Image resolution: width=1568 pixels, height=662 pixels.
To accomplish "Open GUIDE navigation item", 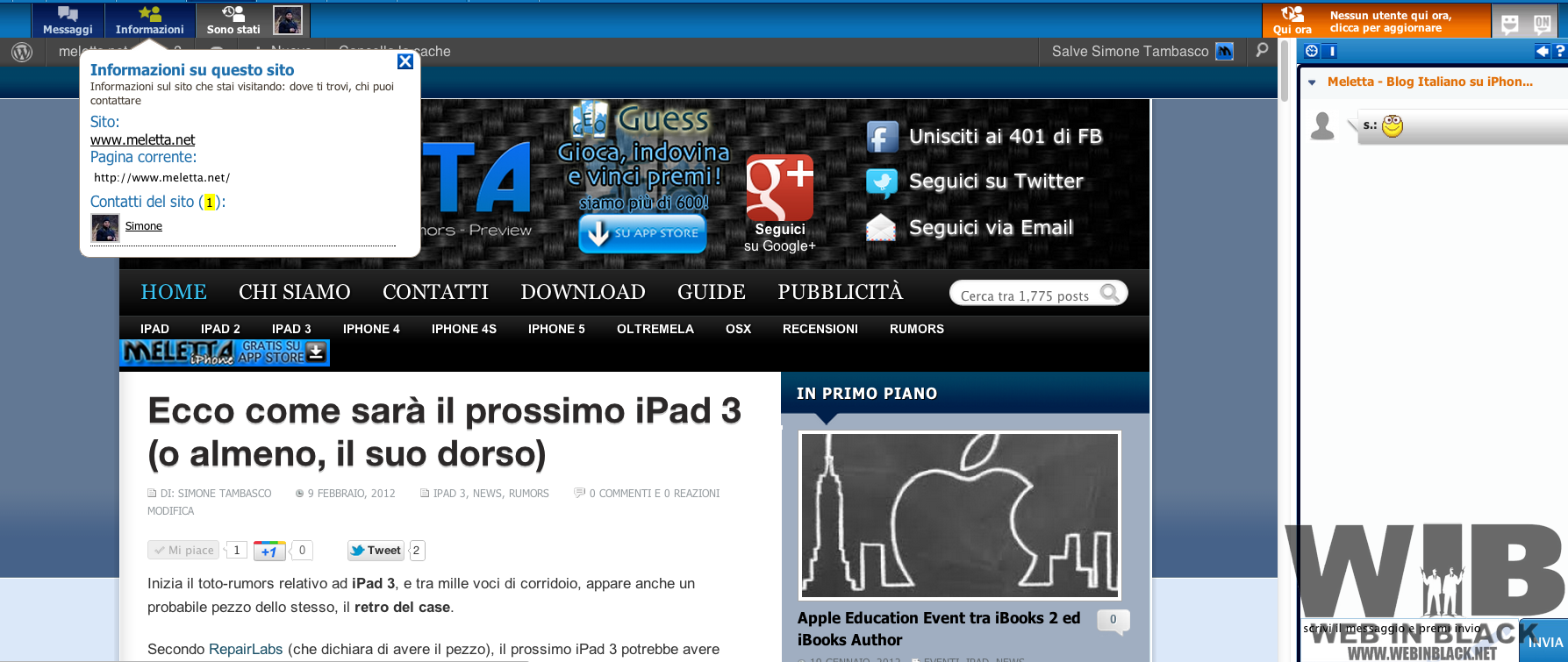I will coord(712,292).
